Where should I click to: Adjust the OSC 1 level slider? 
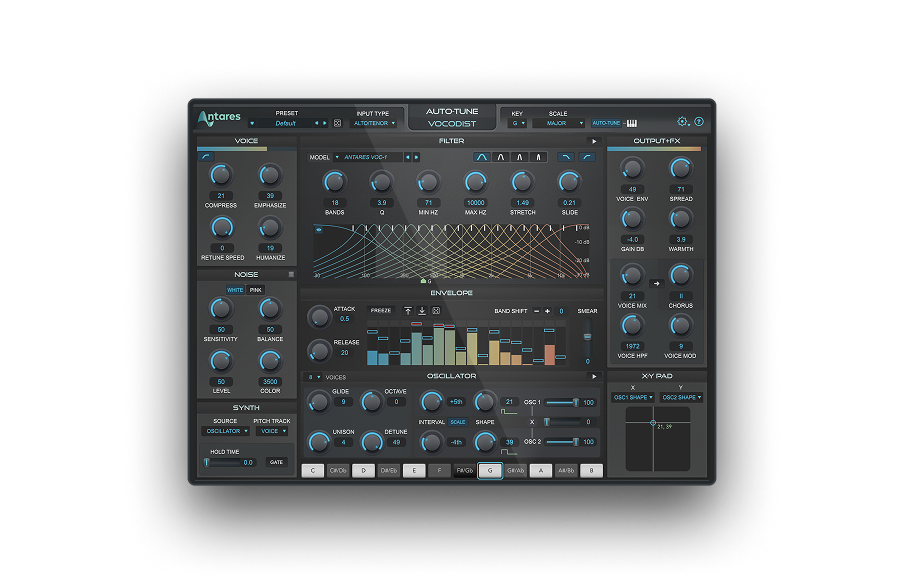tap(562, 403)
